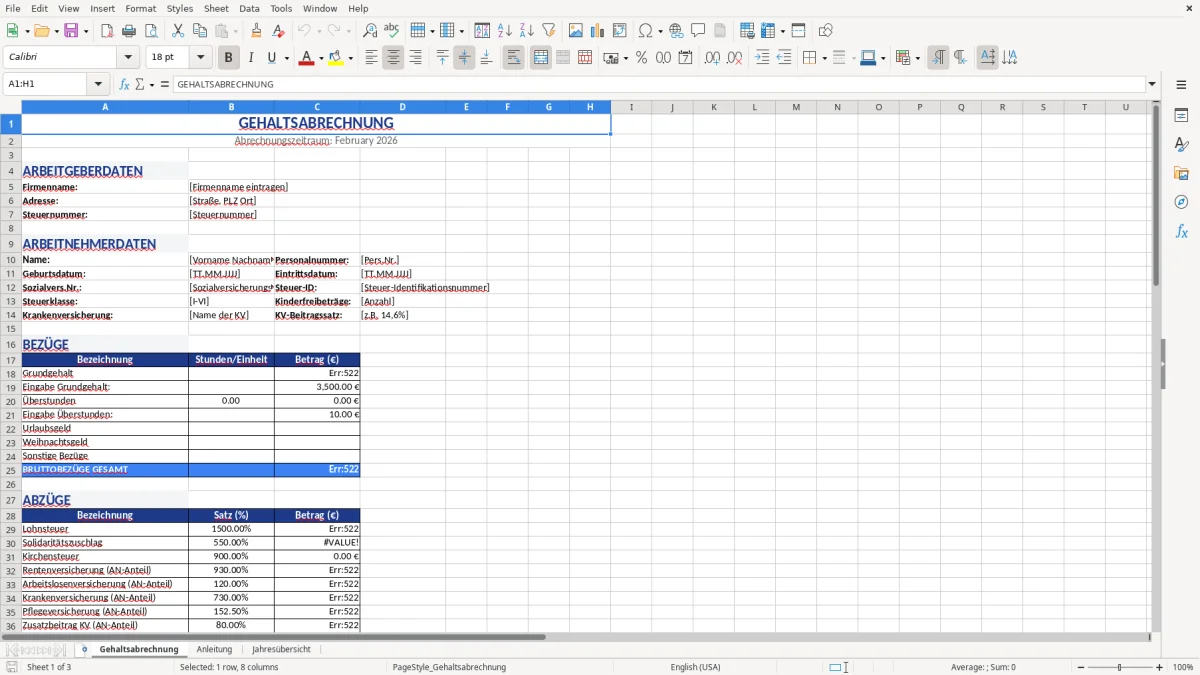Viewport: 1200px width, 675px height.
Task: Open the Data menu
Action: click(x=248, y=8)
